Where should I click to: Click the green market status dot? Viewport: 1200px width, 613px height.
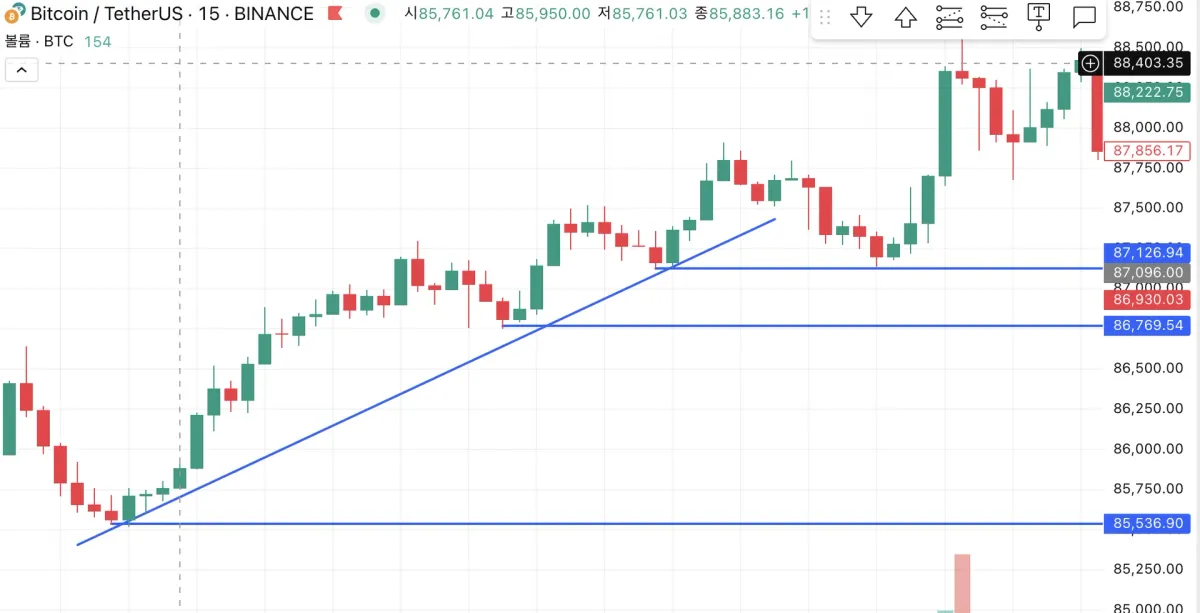click(374, 14)
